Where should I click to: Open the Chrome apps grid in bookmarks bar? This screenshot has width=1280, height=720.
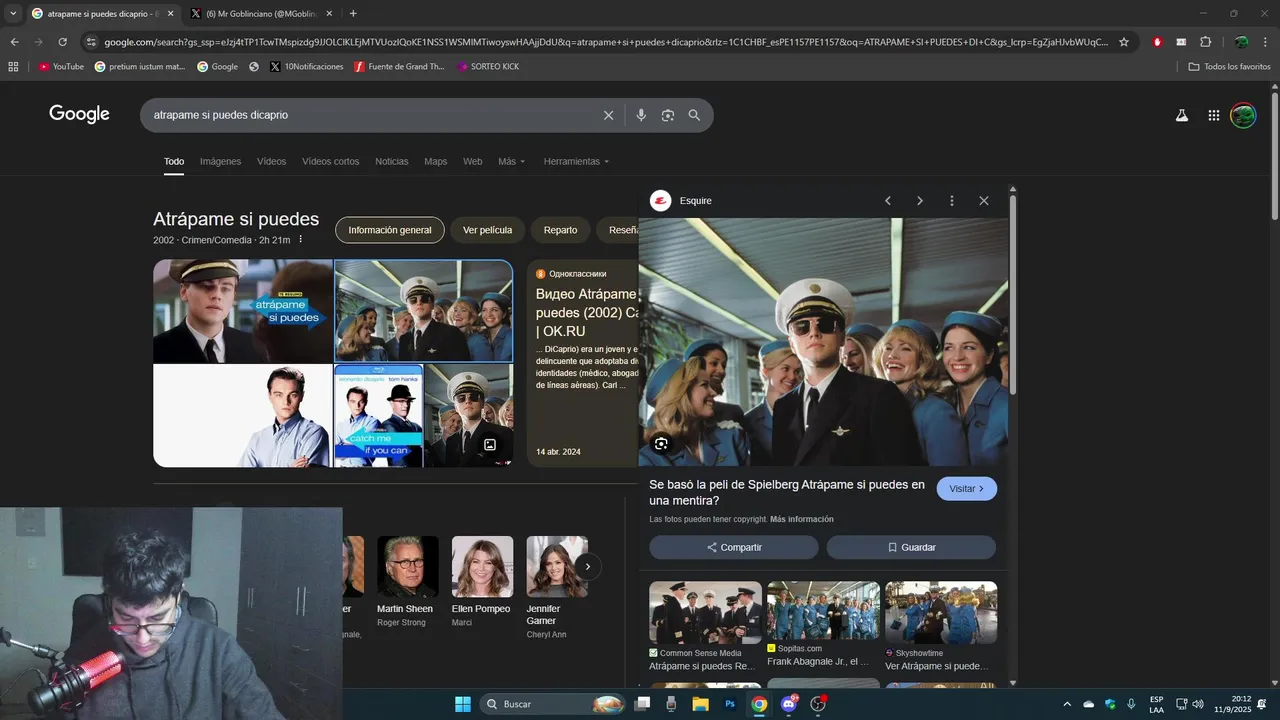click(x=13, y=66)
